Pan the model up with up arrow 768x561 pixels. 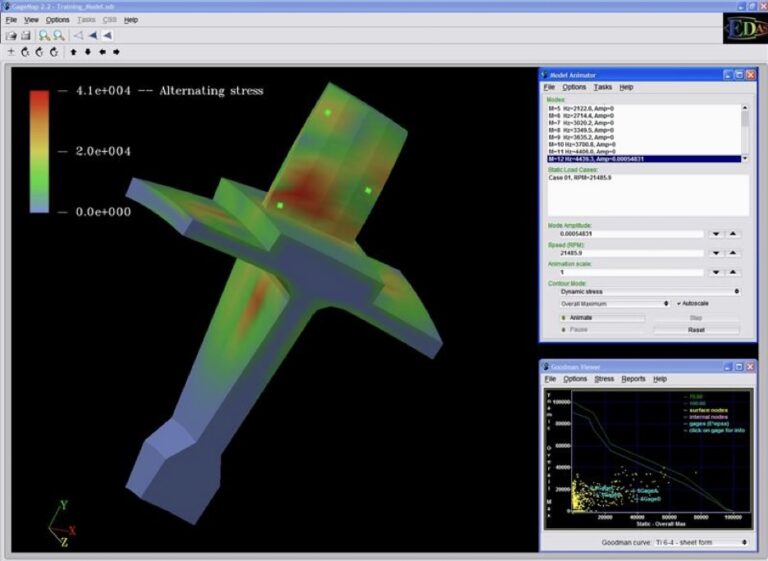point(73,52)
